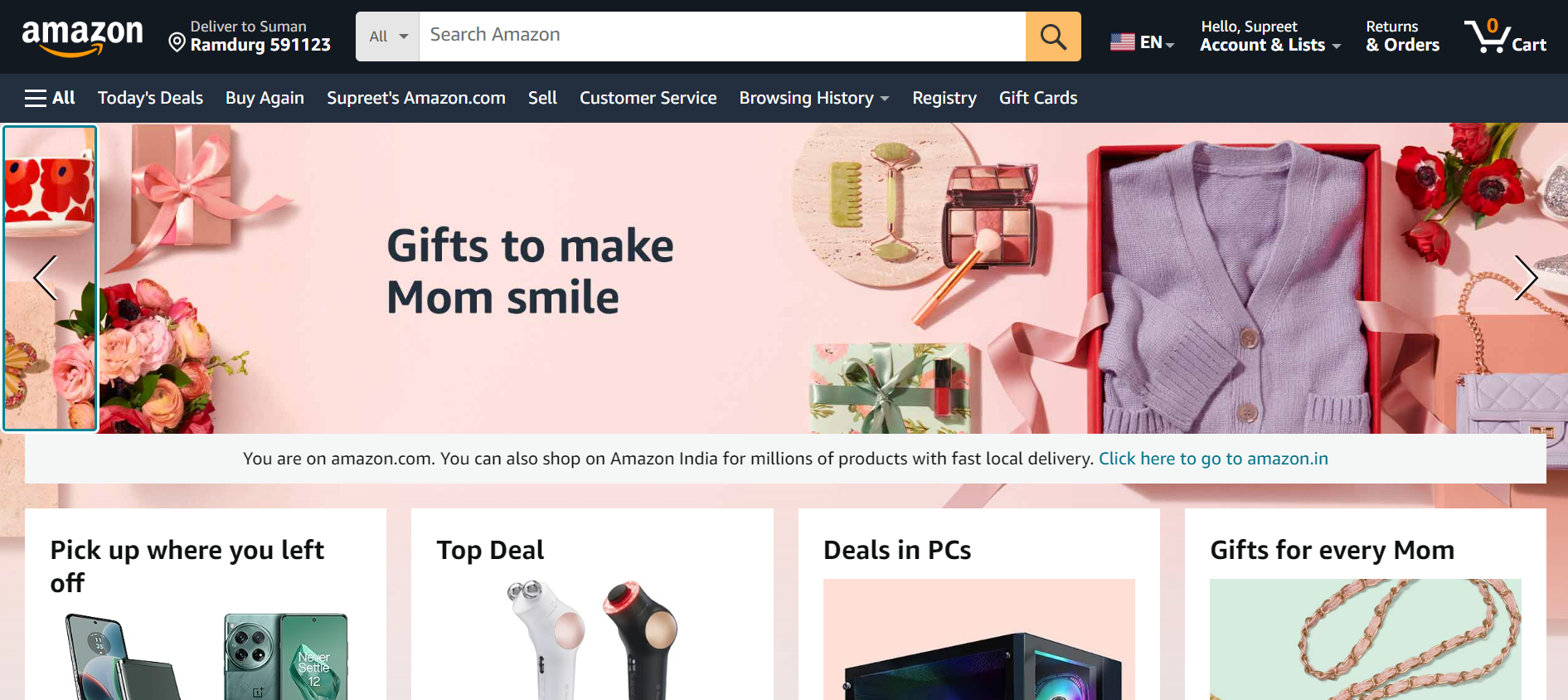The image size is (1568, 700).
Task: Click the Amazon logo
Action: point(82,37)
